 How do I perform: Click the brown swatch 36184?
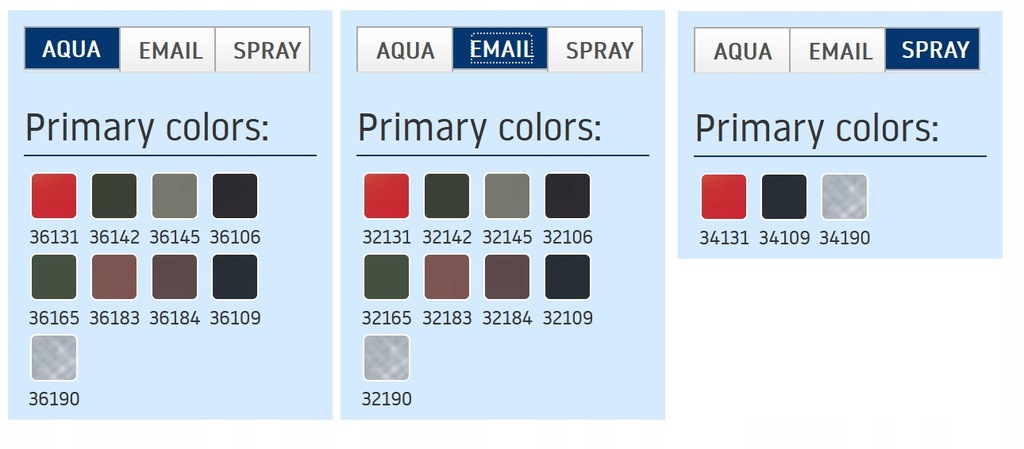coord(174,277)
